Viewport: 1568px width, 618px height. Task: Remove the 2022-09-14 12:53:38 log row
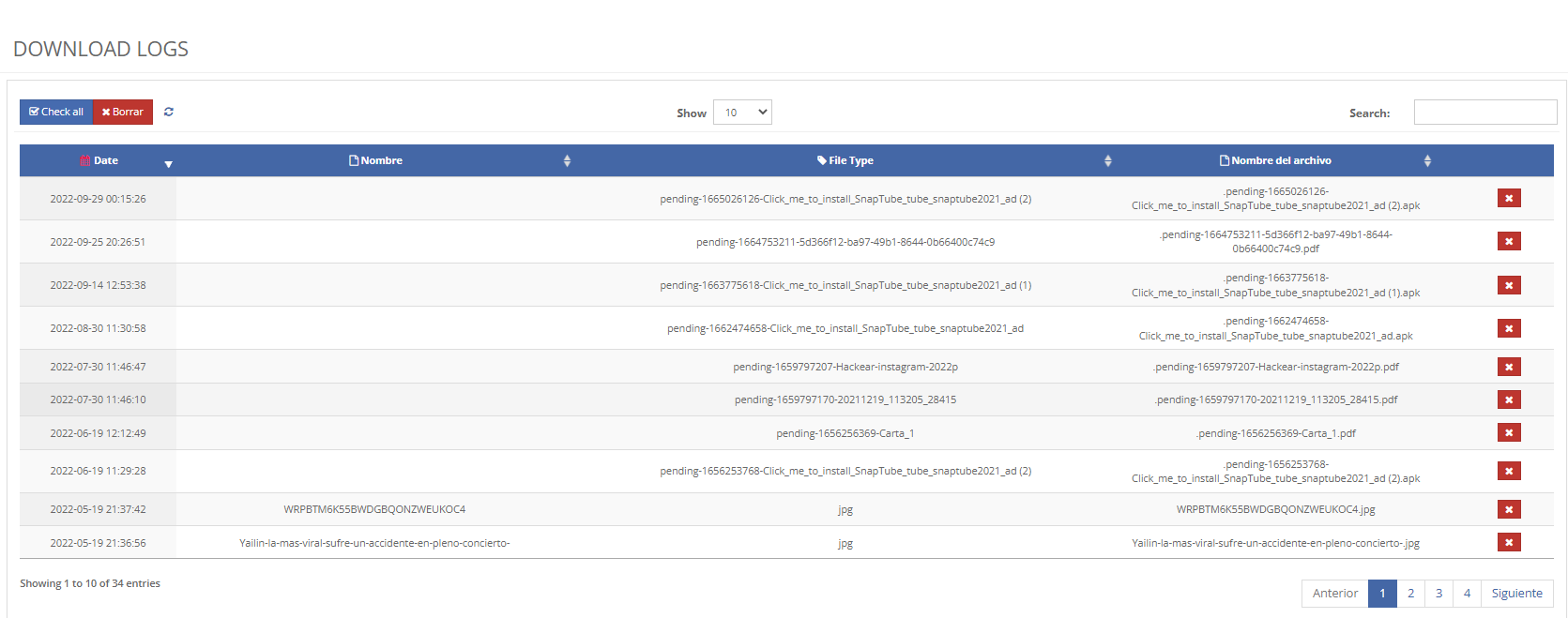pyautogui.click(x=1509, y=285)
